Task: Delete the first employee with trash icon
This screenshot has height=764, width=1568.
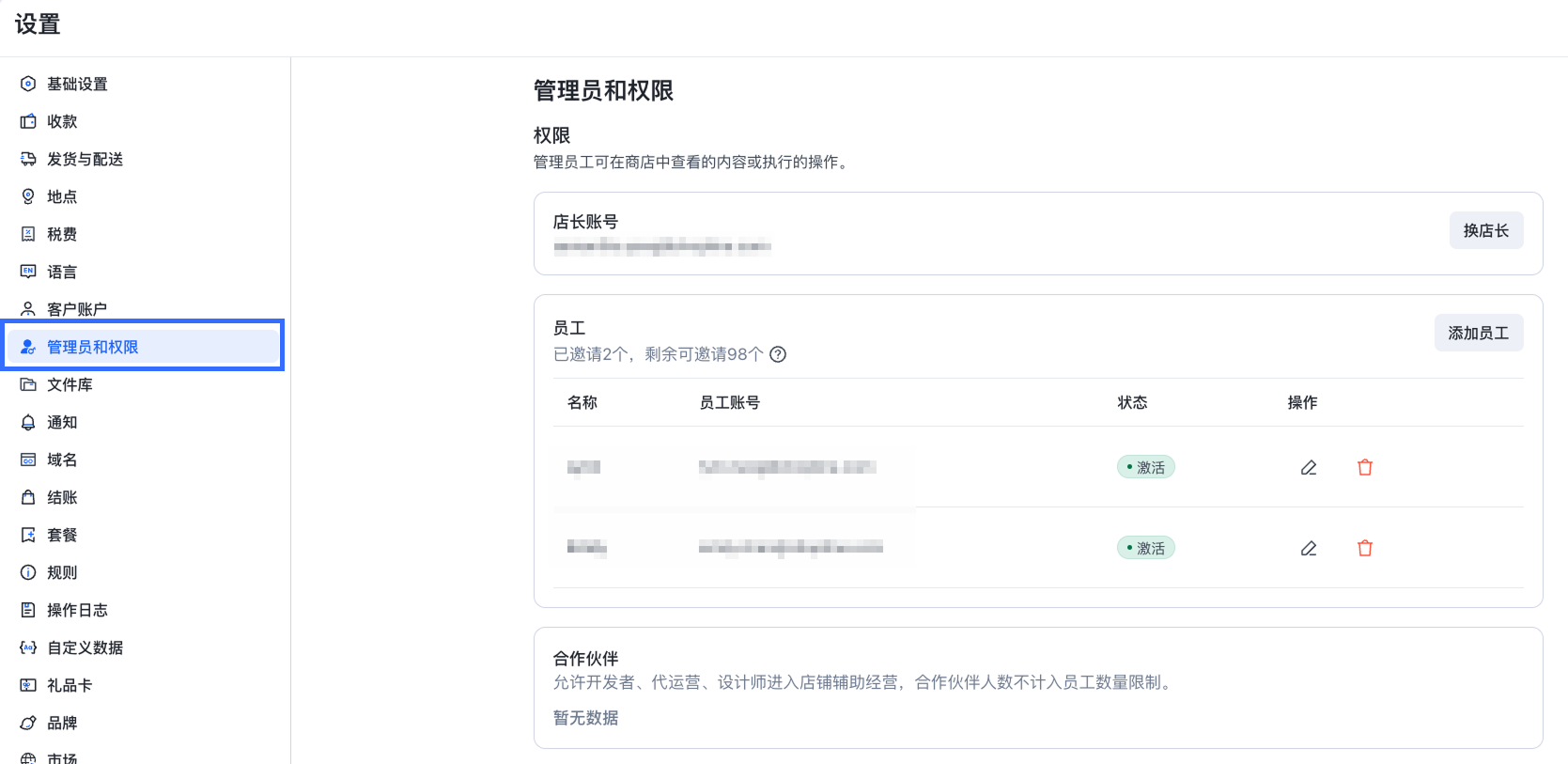Action: click(1365, 467)
